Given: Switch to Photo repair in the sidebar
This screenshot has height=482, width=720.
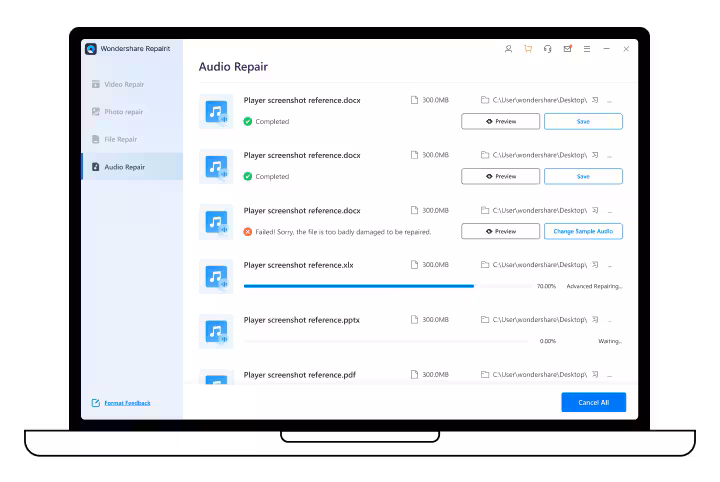Looking at the screenshot, I should click(x=132, y=112).
